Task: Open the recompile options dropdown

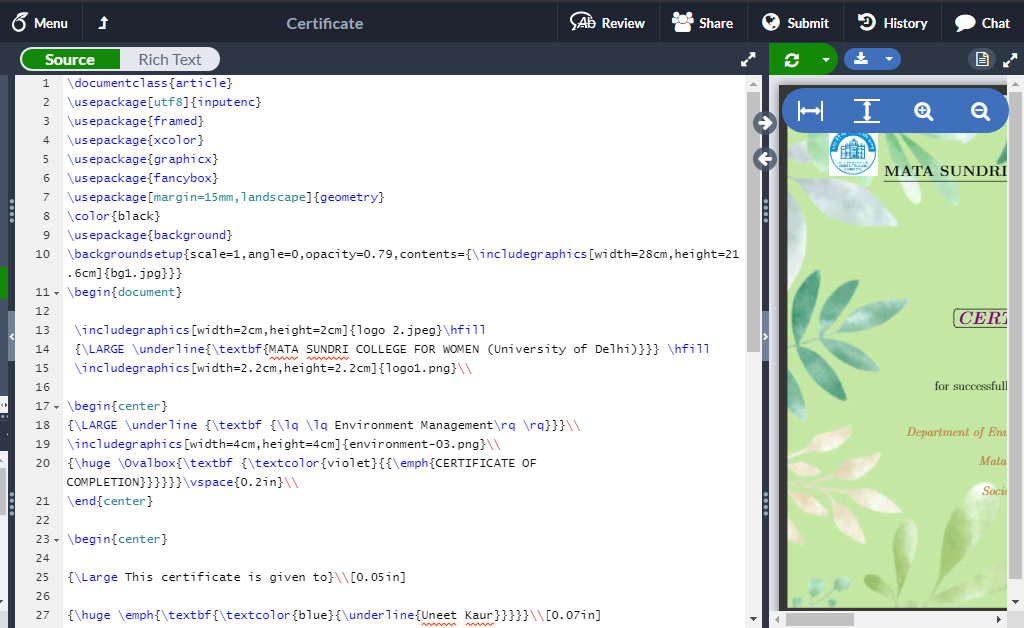Action: (x=826, y=59)
